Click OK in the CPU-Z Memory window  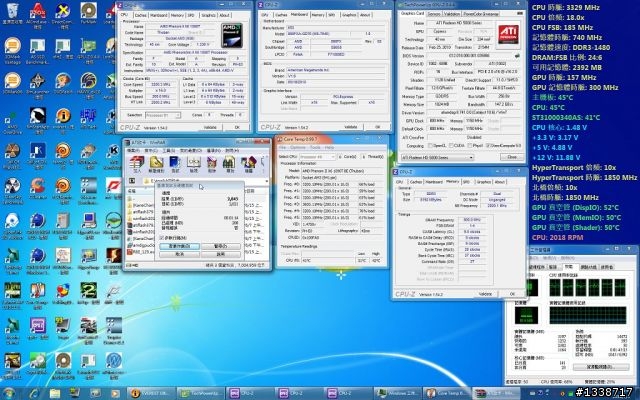[x=512, y=294]
